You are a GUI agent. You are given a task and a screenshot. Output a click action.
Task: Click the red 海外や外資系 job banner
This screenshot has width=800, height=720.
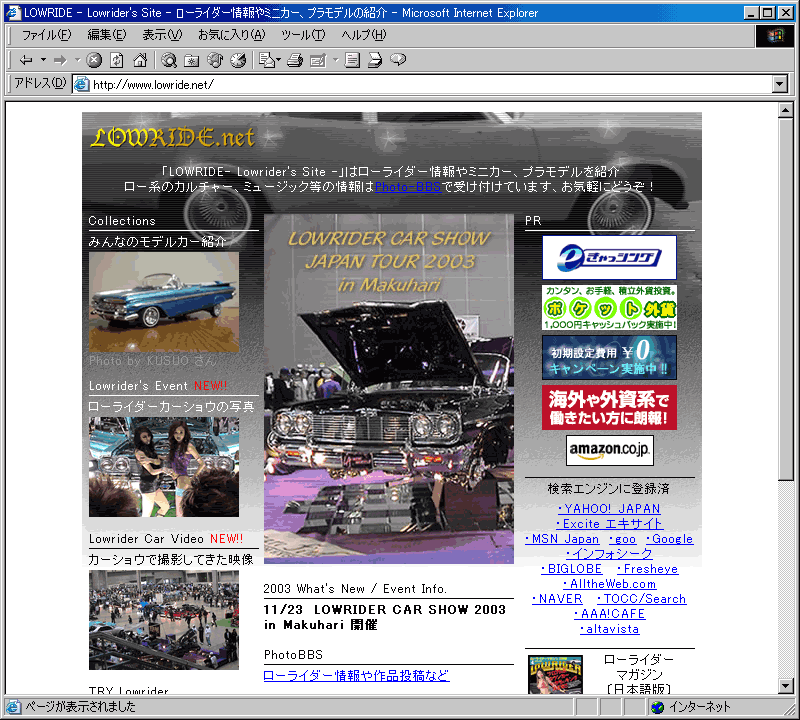pos(609,407)
